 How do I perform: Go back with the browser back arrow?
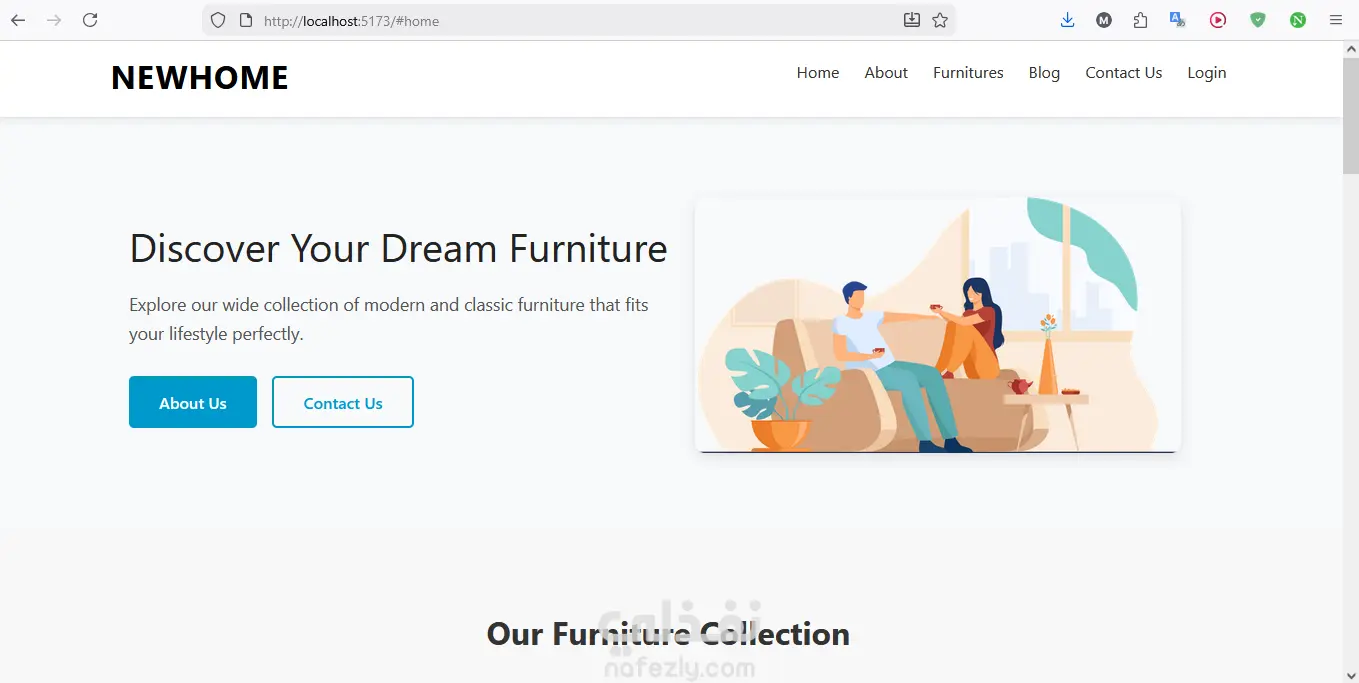coord(18,20)
